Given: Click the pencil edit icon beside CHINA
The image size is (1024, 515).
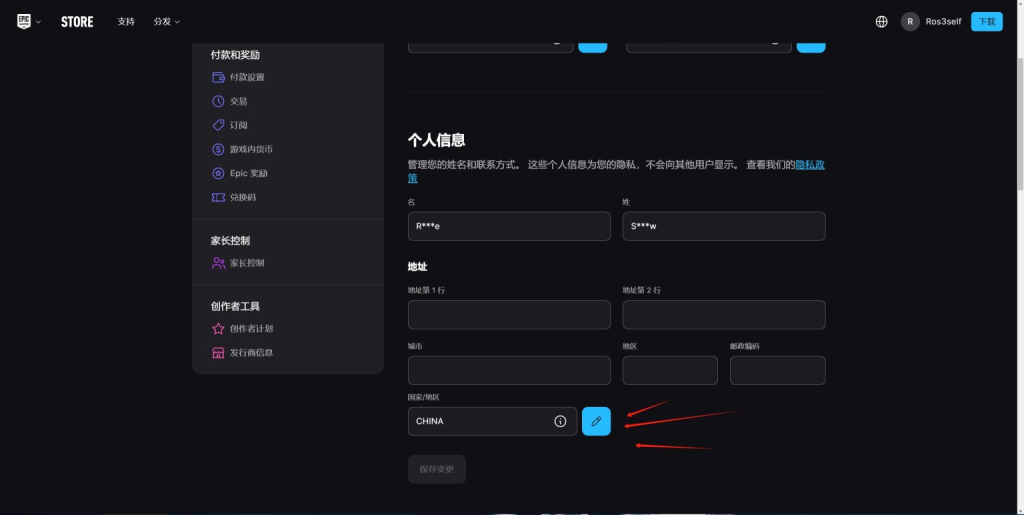Looking at the screenshot, I should click(596, 421).
